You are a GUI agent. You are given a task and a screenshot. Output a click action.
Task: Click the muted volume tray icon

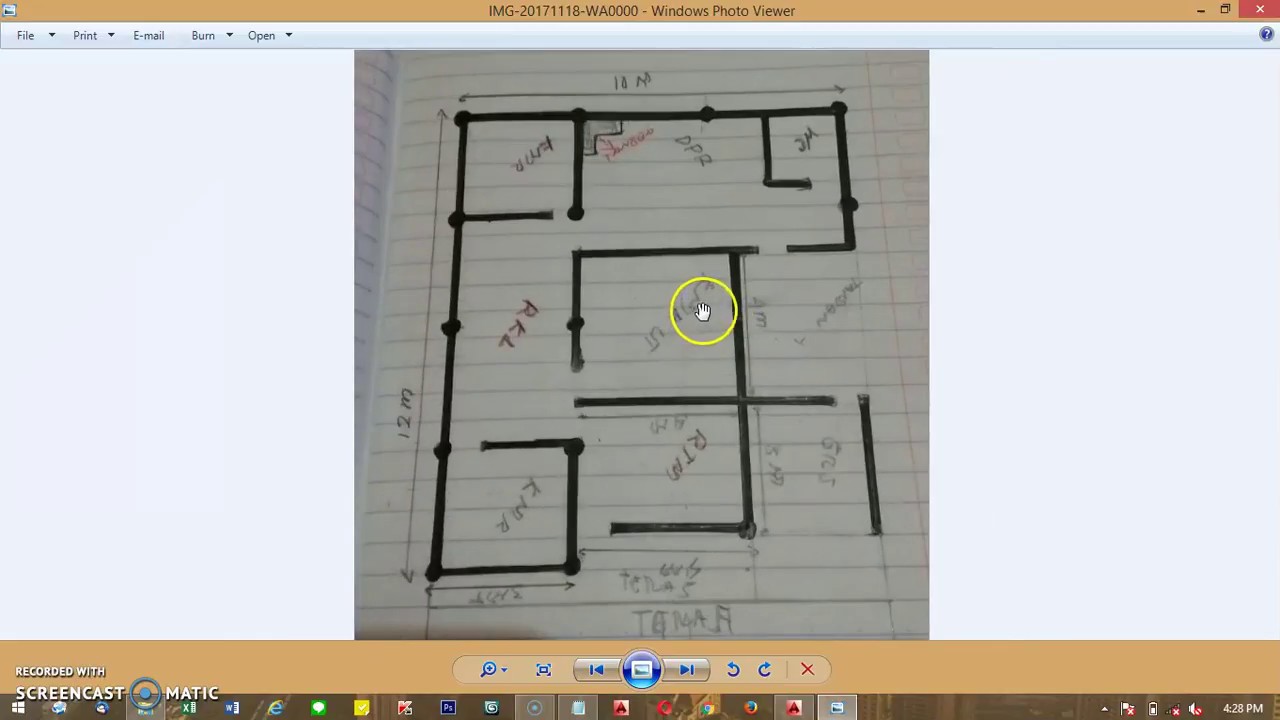(x=1196, y=709)
